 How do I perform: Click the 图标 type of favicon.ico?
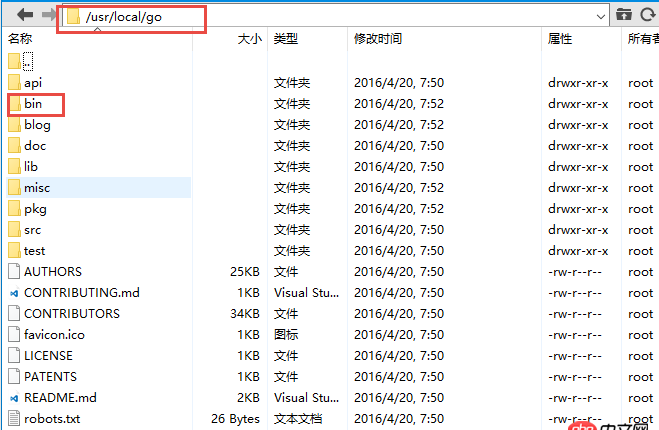pyautogui.click(x=286, y=335)
